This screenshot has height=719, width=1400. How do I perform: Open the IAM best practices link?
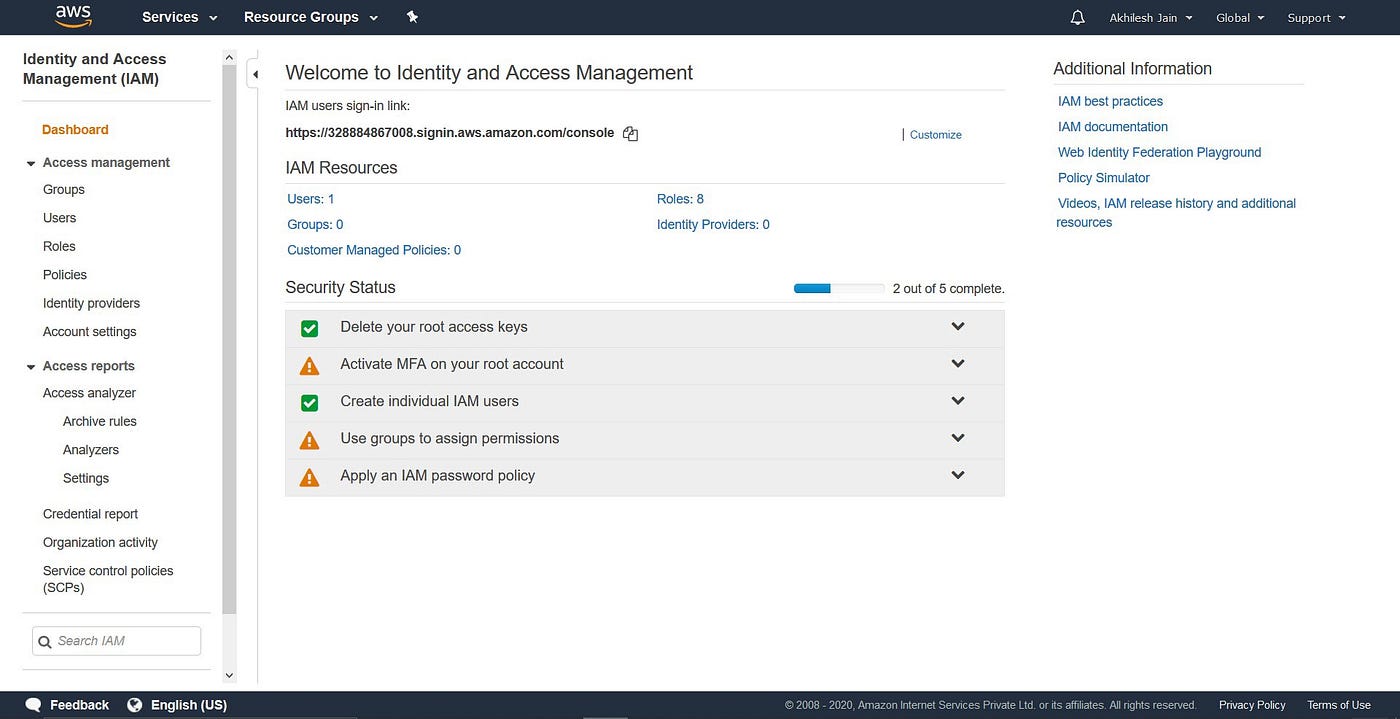click(1110, 101)
